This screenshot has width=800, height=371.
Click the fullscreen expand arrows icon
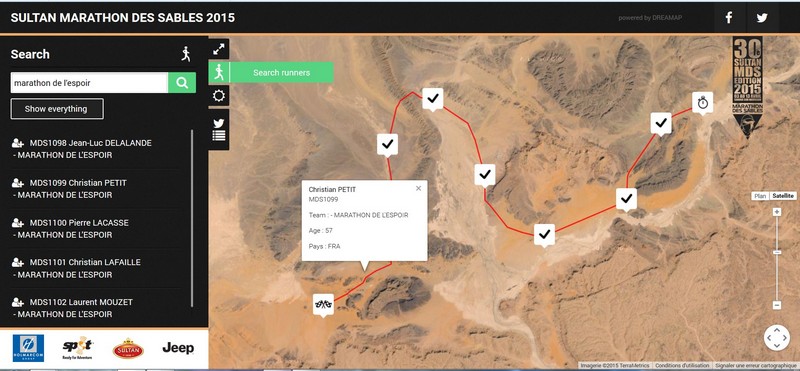(219, 49)
